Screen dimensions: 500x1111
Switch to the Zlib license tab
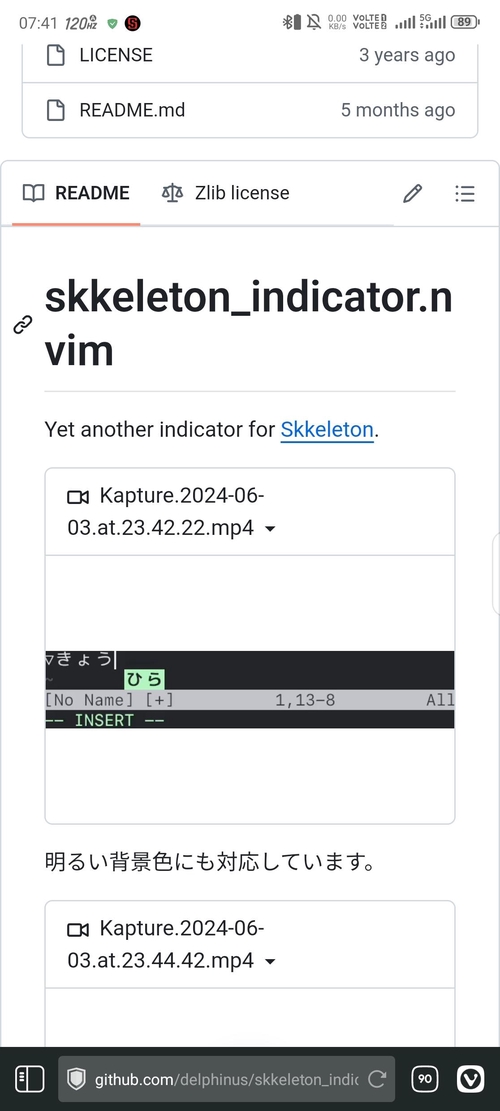[x=225, y=193]
